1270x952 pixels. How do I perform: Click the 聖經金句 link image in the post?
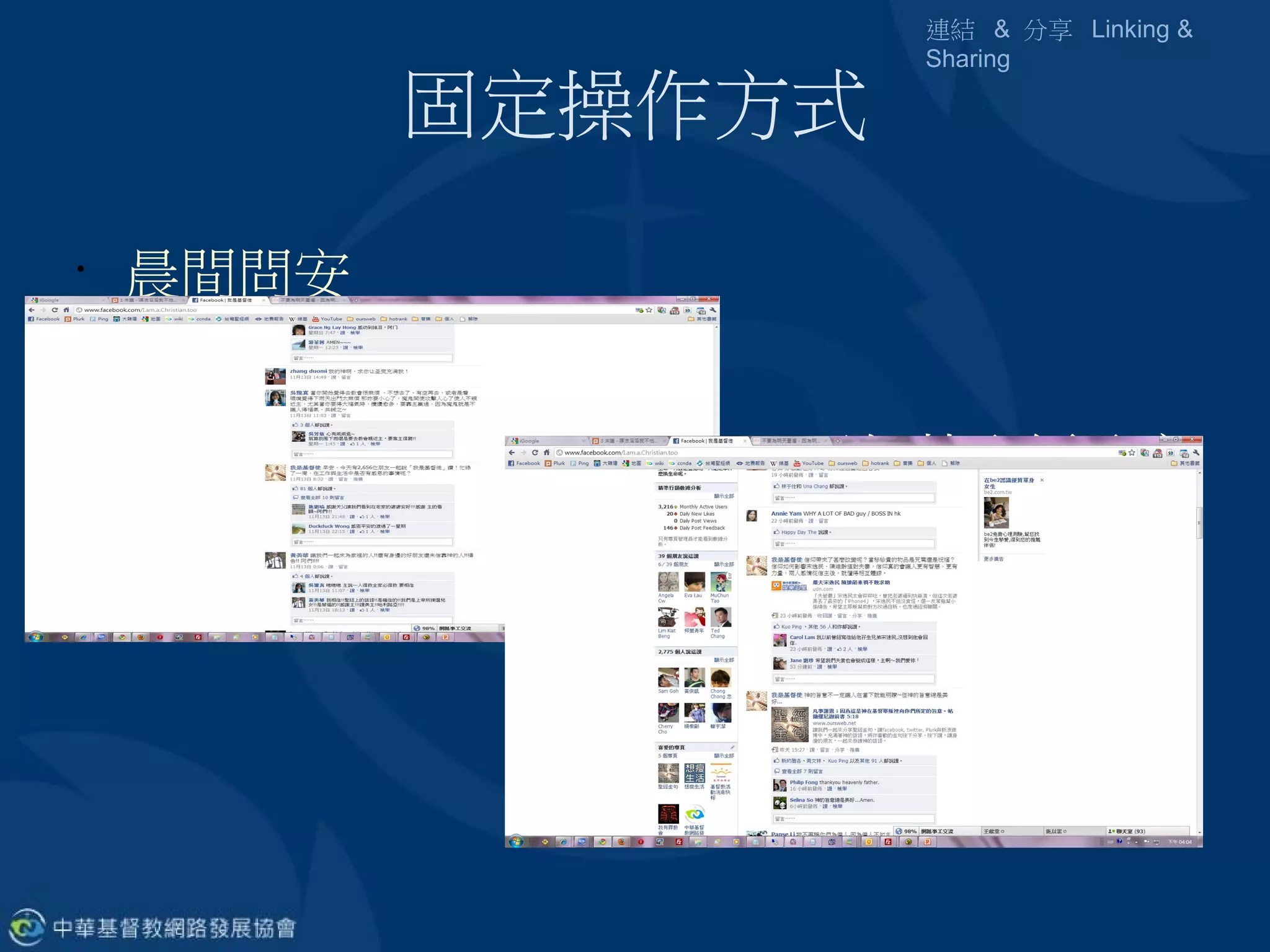(789, 725)
